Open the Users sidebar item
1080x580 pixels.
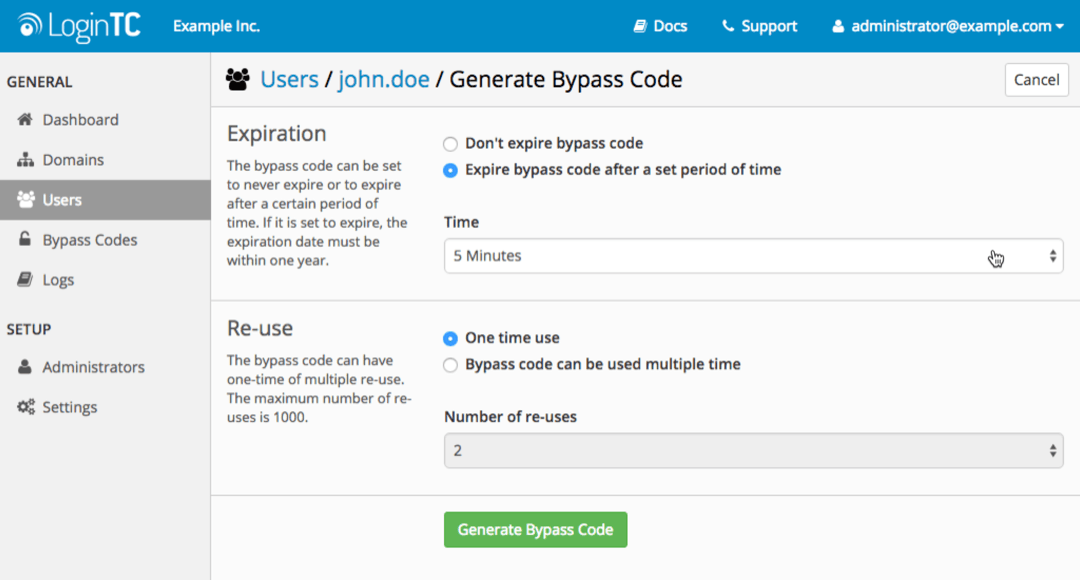pos(105,200)
